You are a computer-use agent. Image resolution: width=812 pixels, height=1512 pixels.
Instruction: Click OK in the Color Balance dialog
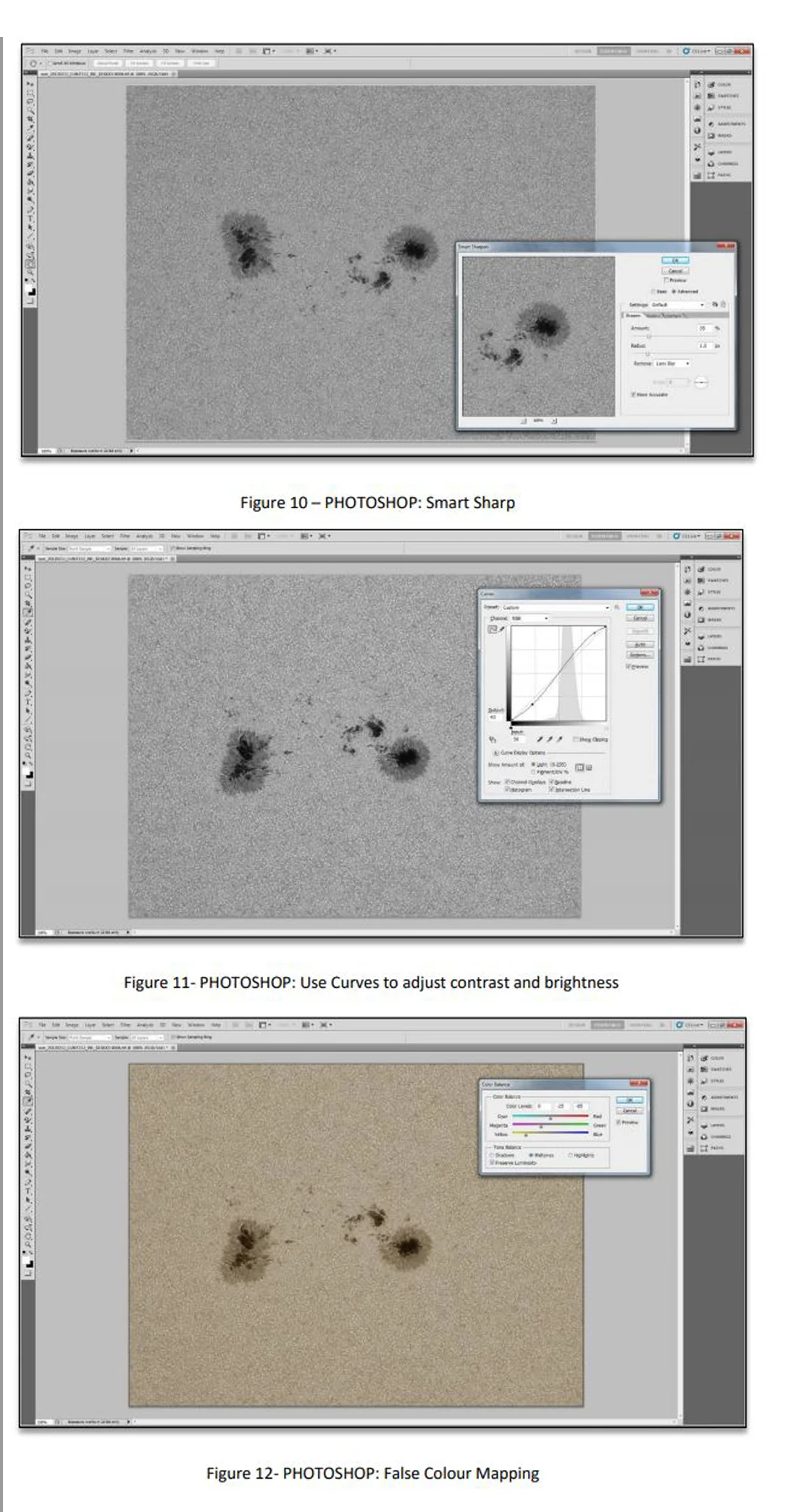629,1100
